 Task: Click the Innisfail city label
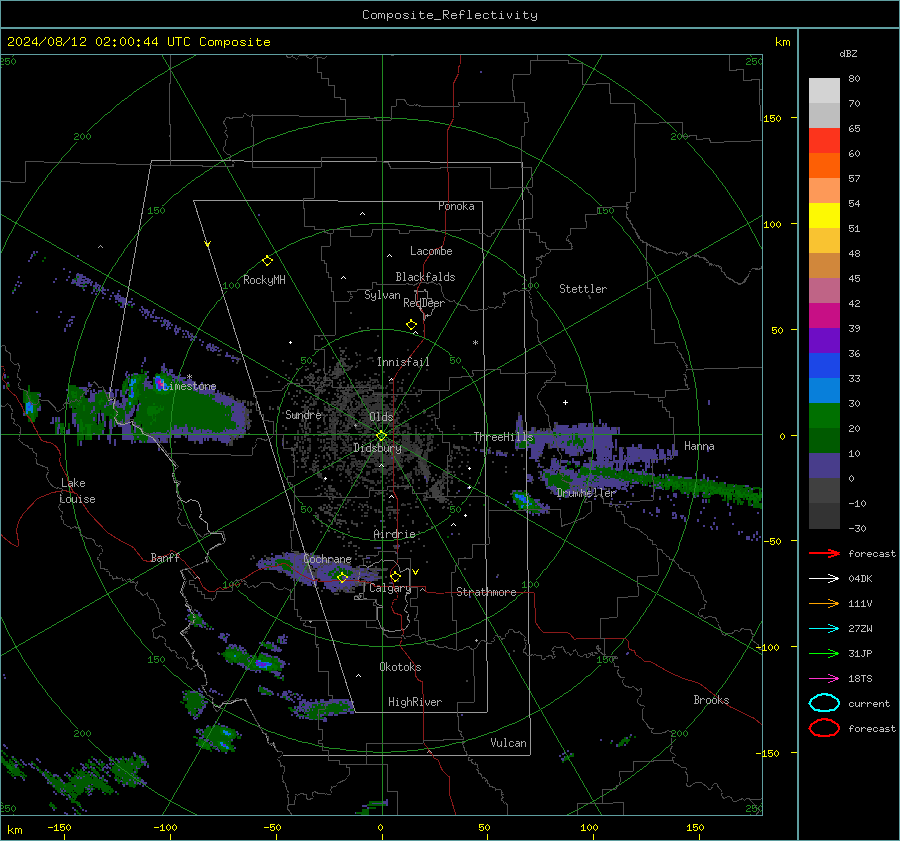[x=403, y=362]
